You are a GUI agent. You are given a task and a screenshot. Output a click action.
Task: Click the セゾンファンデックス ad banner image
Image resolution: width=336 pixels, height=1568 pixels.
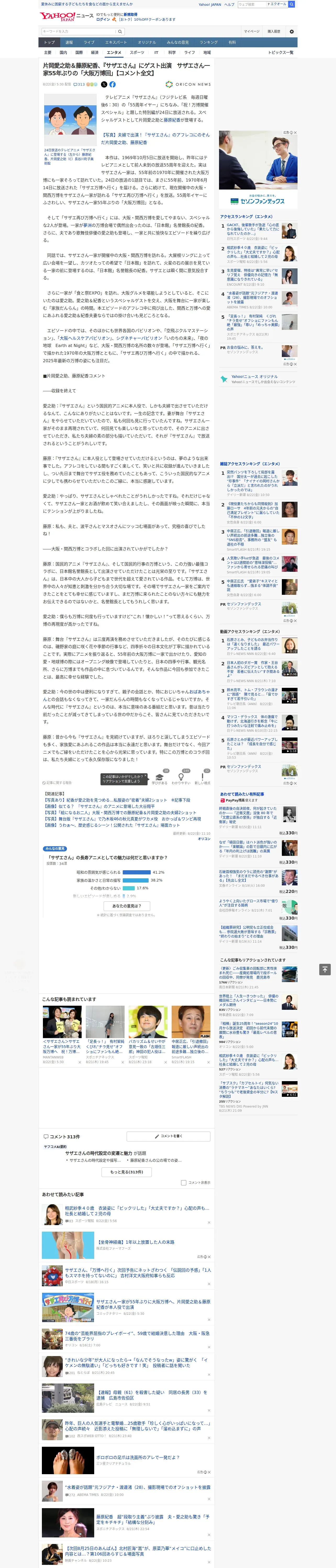(258, 169)
